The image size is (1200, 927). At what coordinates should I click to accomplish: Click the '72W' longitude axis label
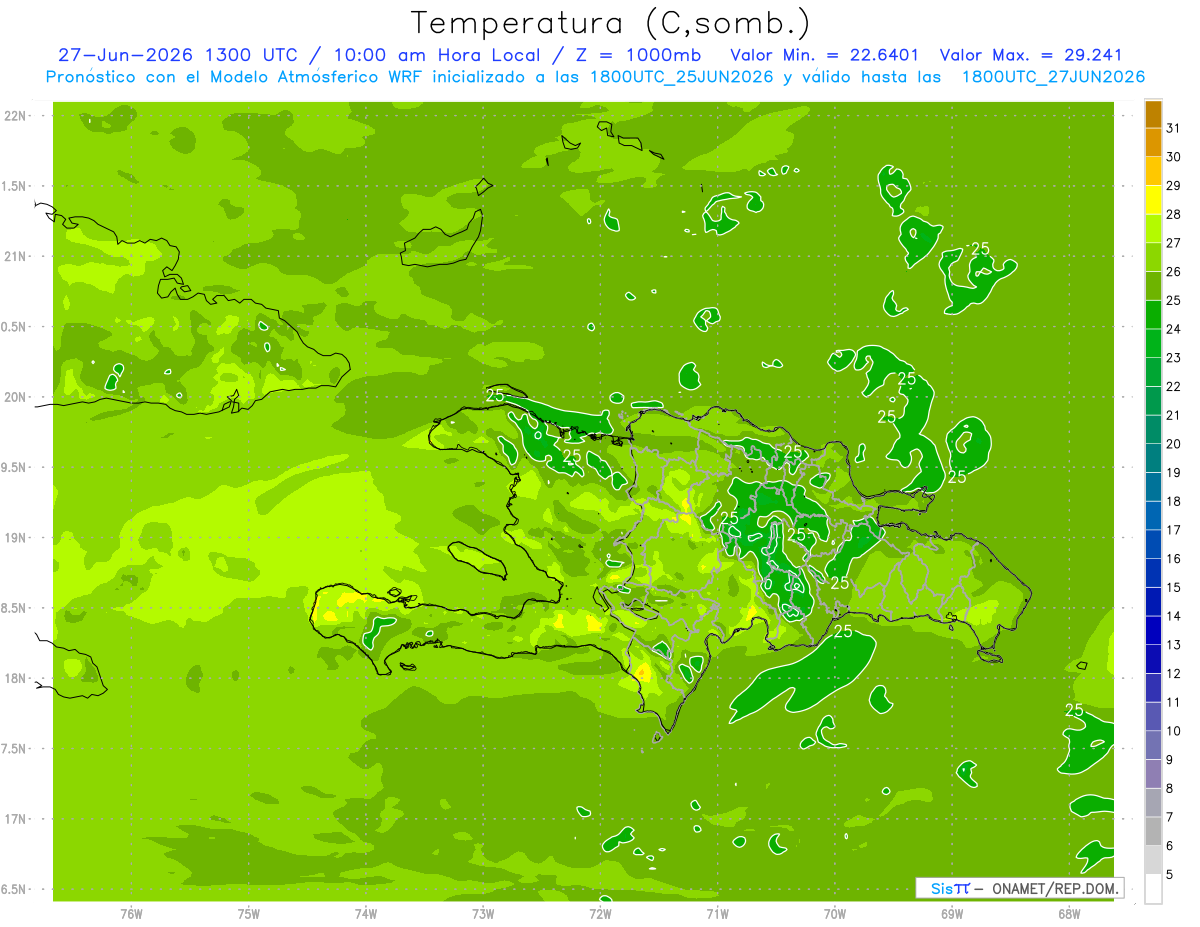600,914
